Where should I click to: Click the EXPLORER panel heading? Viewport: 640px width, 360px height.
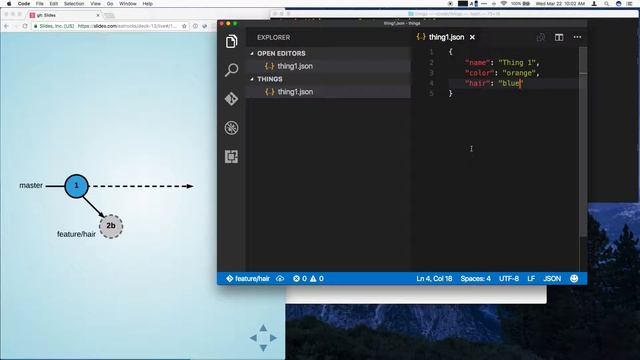pyautogui.click(x=273, y=38)
